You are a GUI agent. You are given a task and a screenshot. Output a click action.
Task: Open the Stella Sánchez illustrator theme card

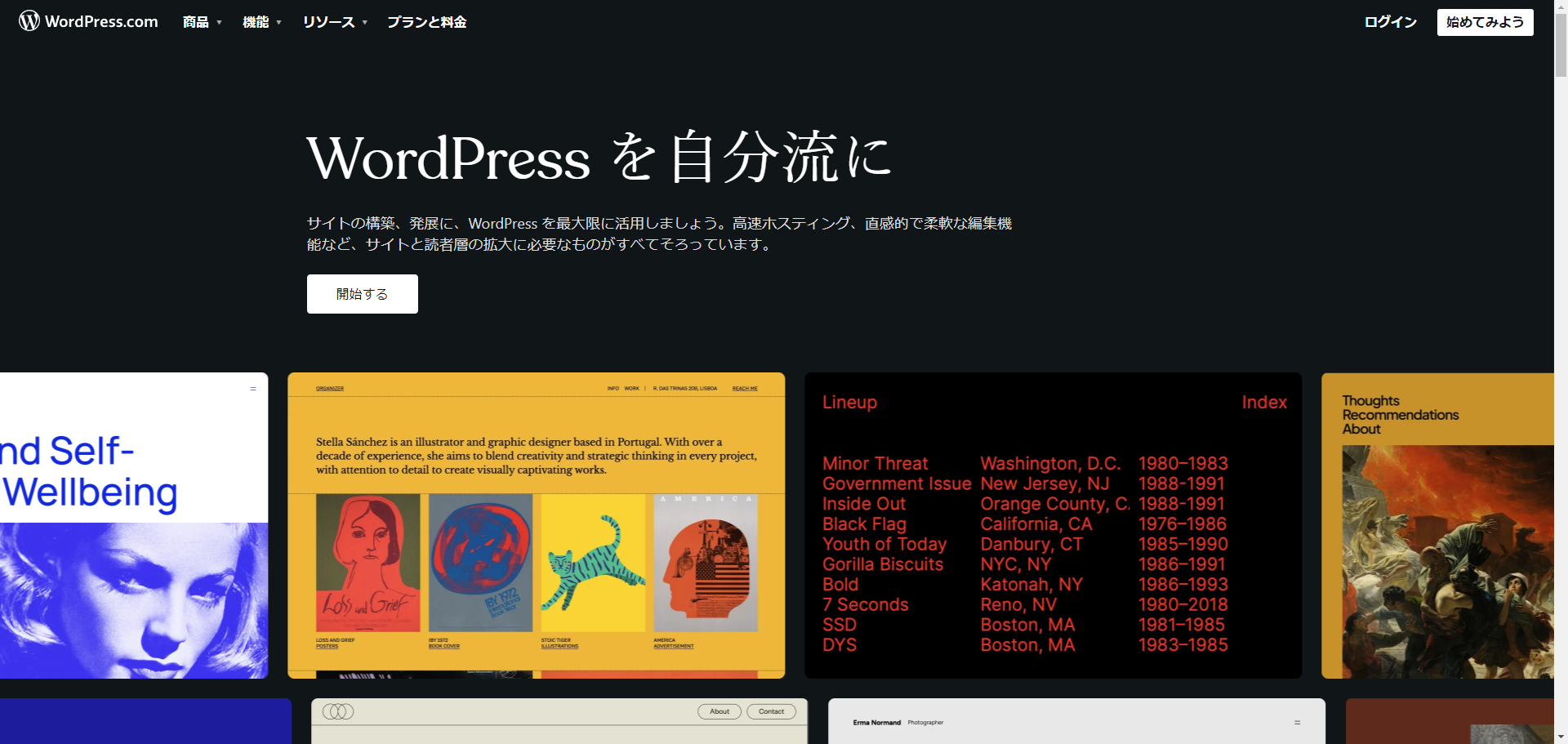click(536, 525)
